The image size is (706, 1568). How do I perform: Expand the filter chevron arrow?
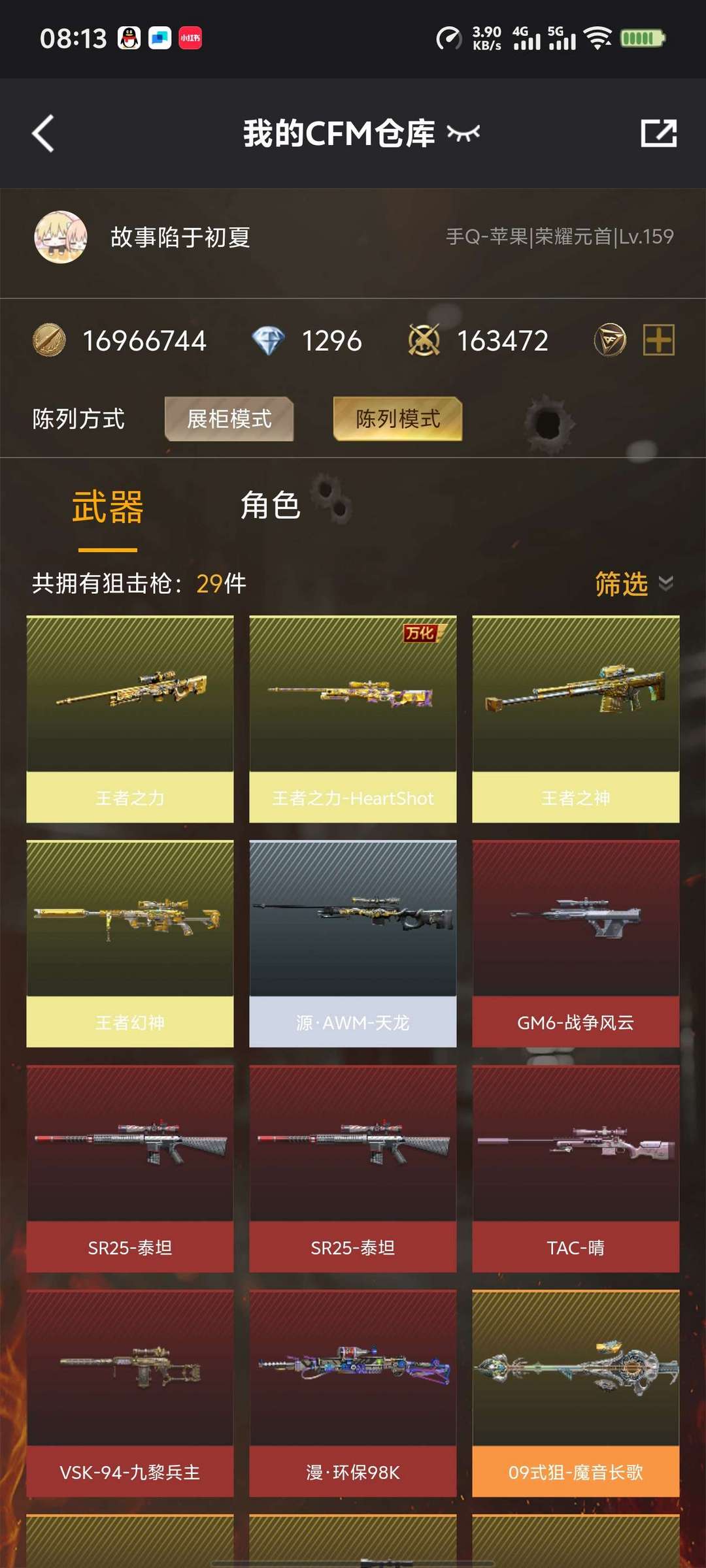(665, 583)
